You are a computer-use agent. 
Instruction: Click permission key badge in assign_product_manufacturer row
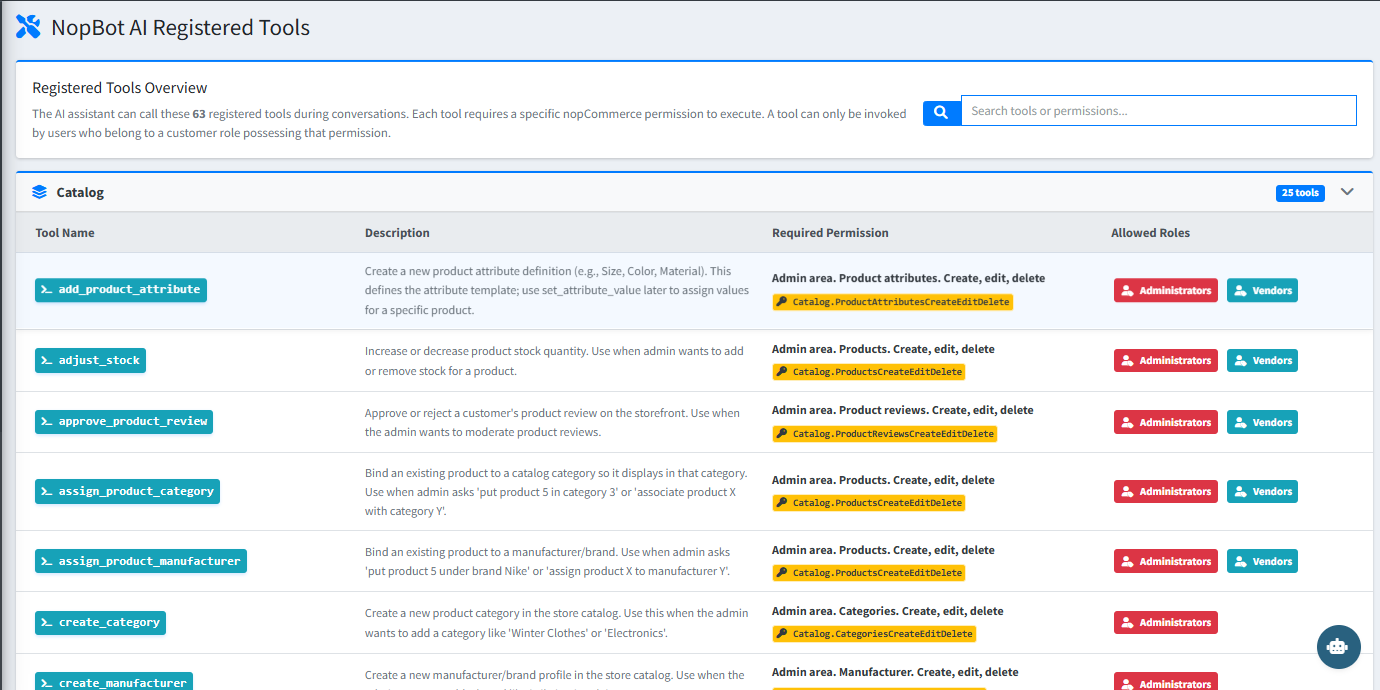(868, 573)
